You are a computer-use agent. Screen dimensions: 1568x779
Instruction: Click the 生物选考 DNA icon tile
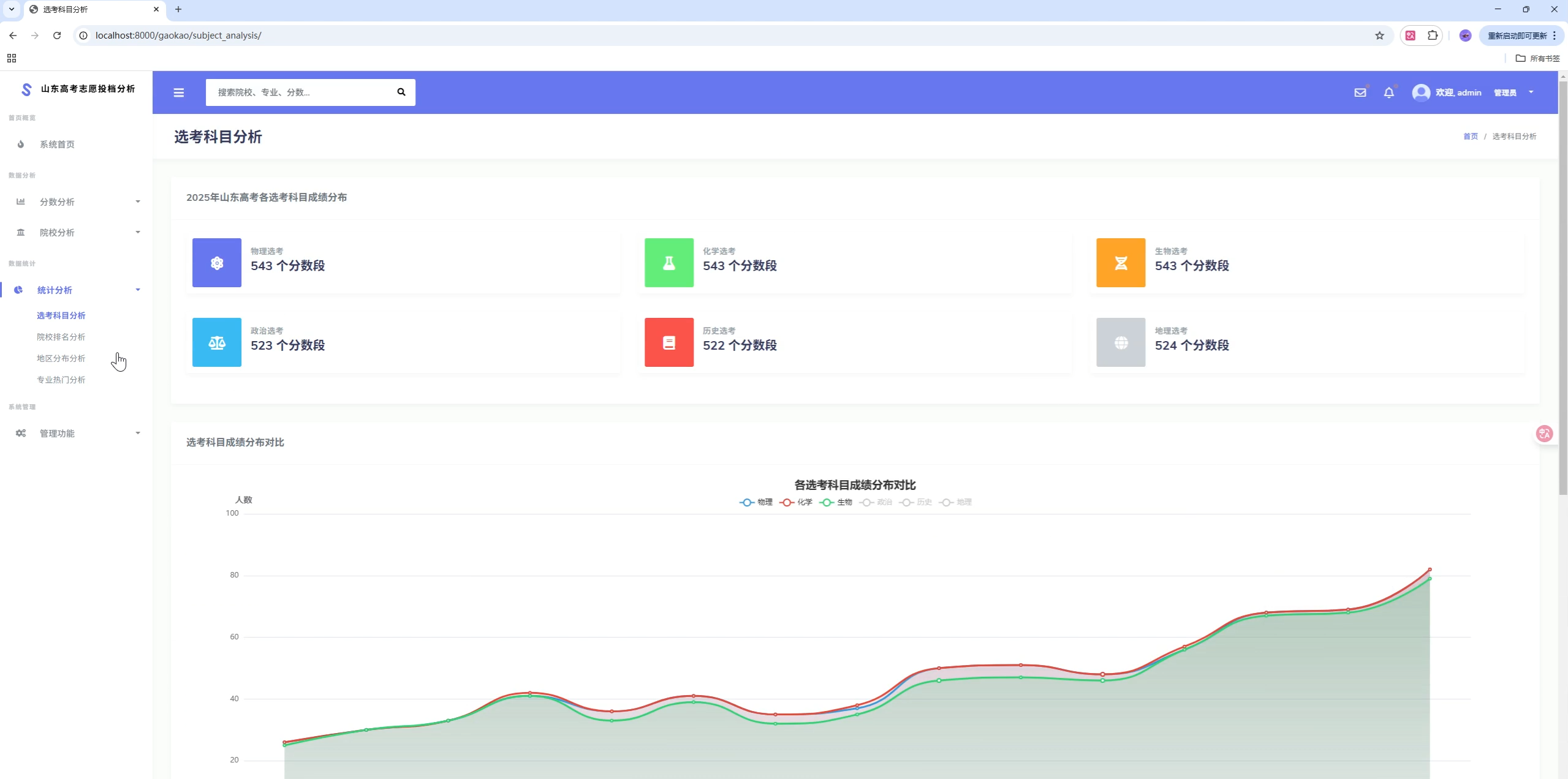point(1121,263)
